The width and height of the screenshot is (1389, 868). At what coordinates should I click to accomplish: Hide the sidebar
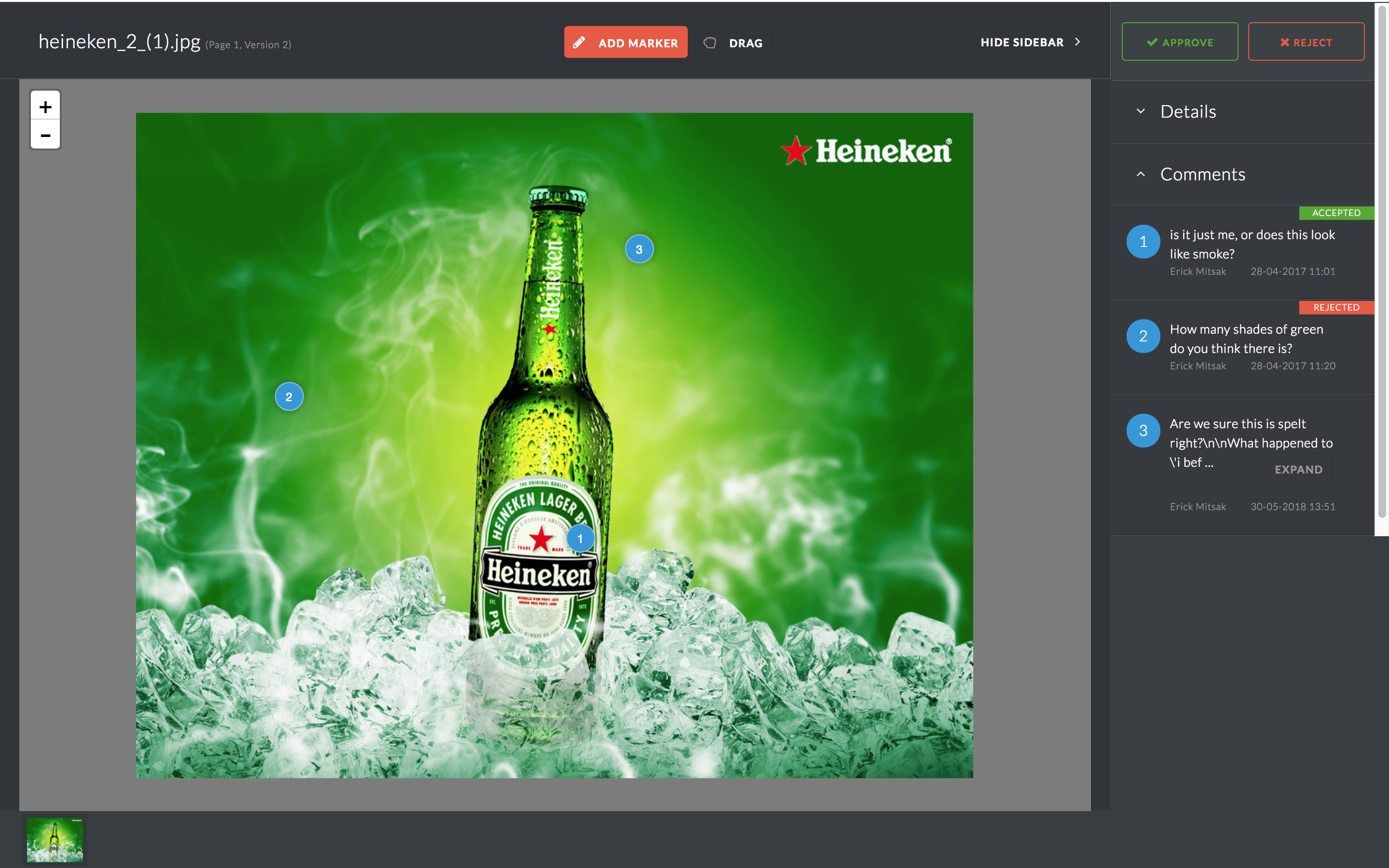[1031, 42]
